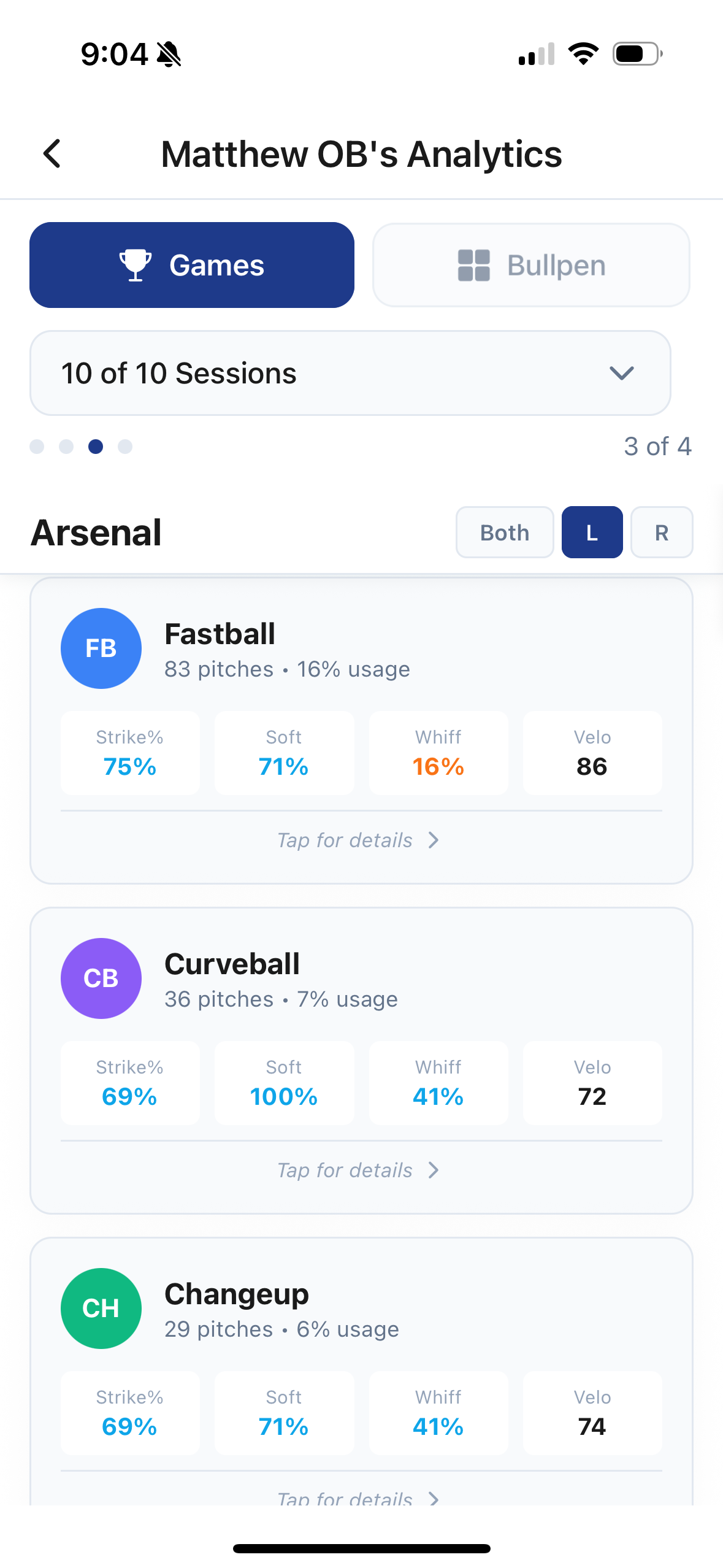Screen dimensions: 723x1568
Task: Select the purple CB Curveball badge
Action: pyautogui.click(x=101, y=978)
